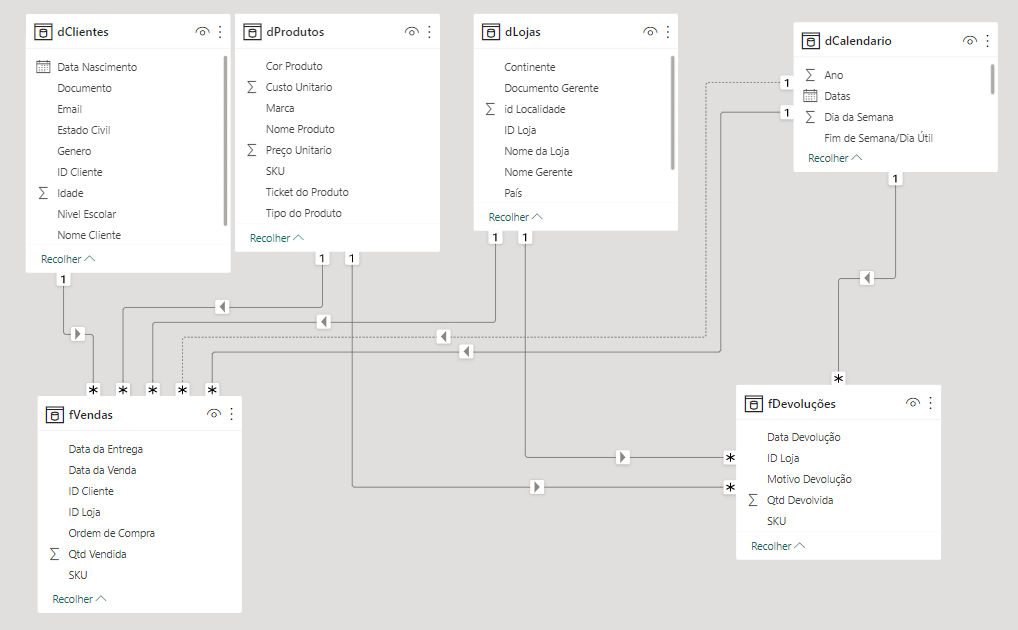
Task: Select Nome da Loja field in dLojas
Action: [536, 151]
